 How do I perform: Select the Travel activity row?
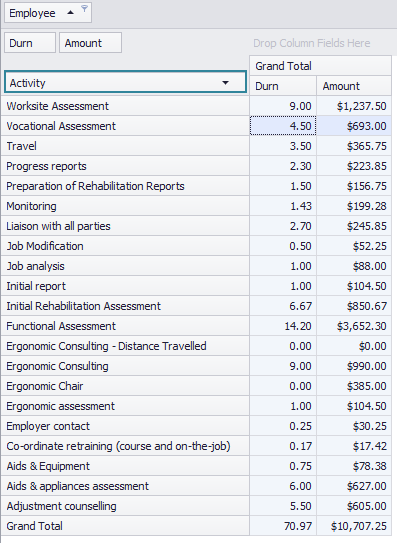coord(125,146)
